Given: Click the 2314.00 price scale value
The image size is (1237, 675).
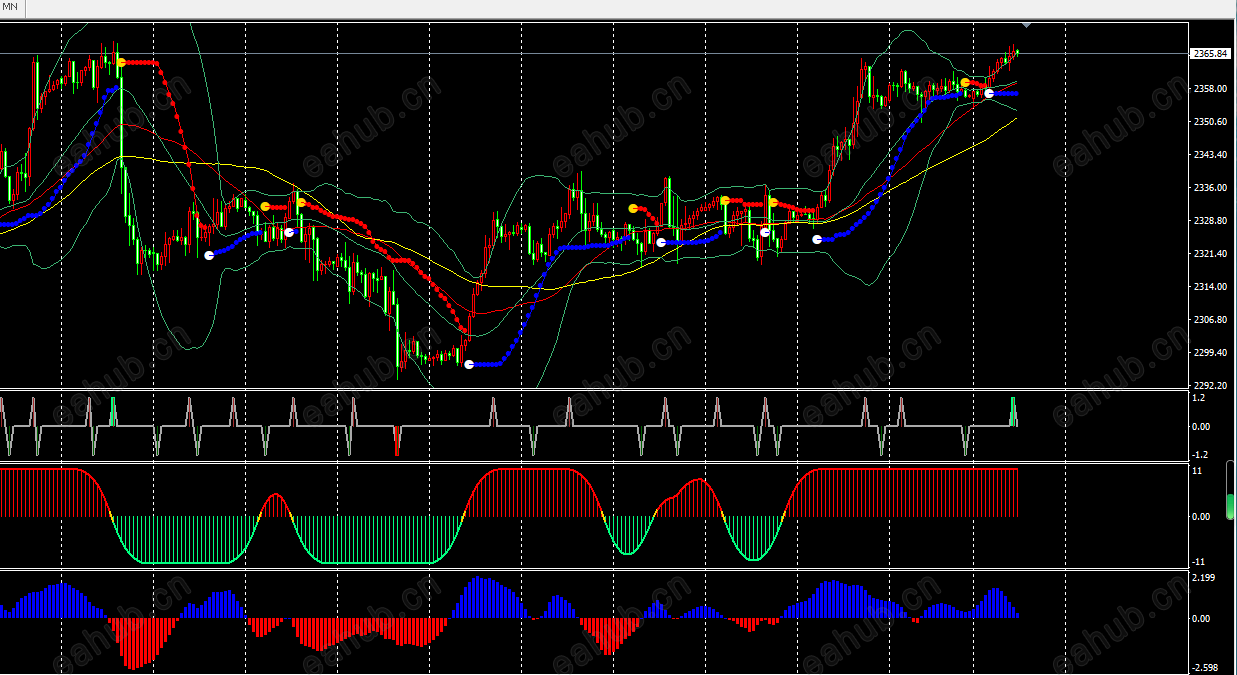Looking at the screenshot, I should point(1210,287).
